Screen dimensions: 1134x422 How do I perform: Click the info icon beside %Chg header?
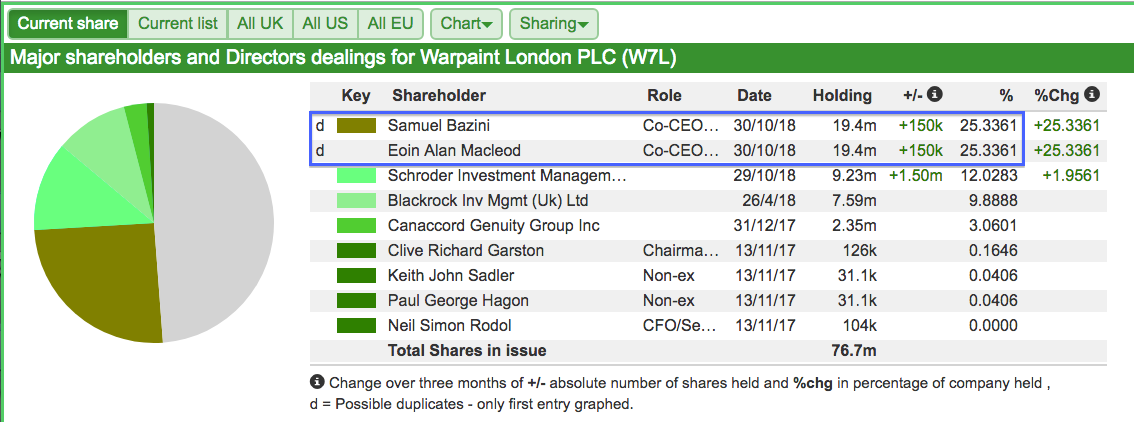point(1092,94)
